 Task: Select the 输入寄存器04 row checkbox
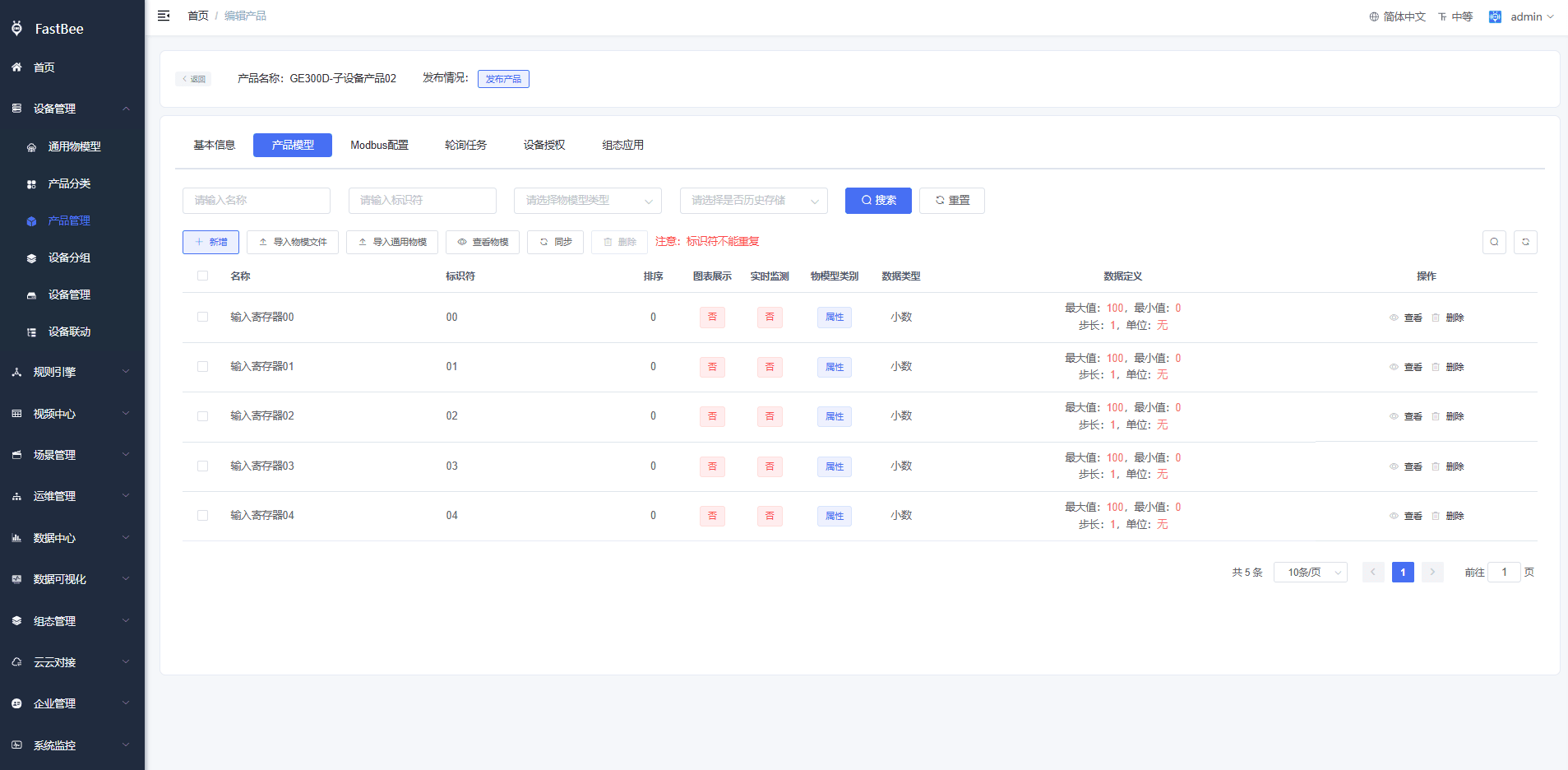202,516
